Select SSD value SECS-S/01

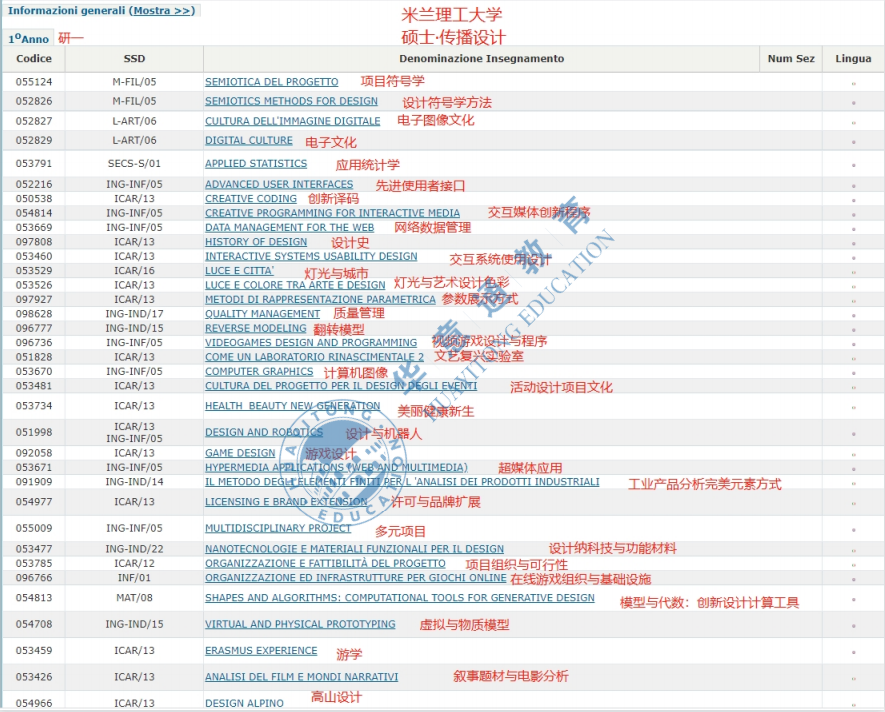click(134, 163)
